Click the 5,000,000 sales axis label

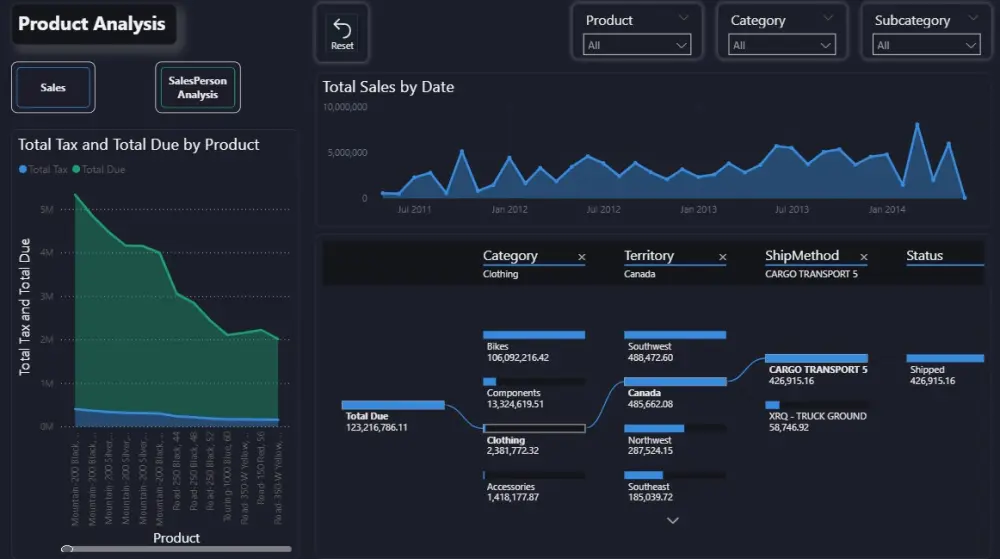[348, 152]
